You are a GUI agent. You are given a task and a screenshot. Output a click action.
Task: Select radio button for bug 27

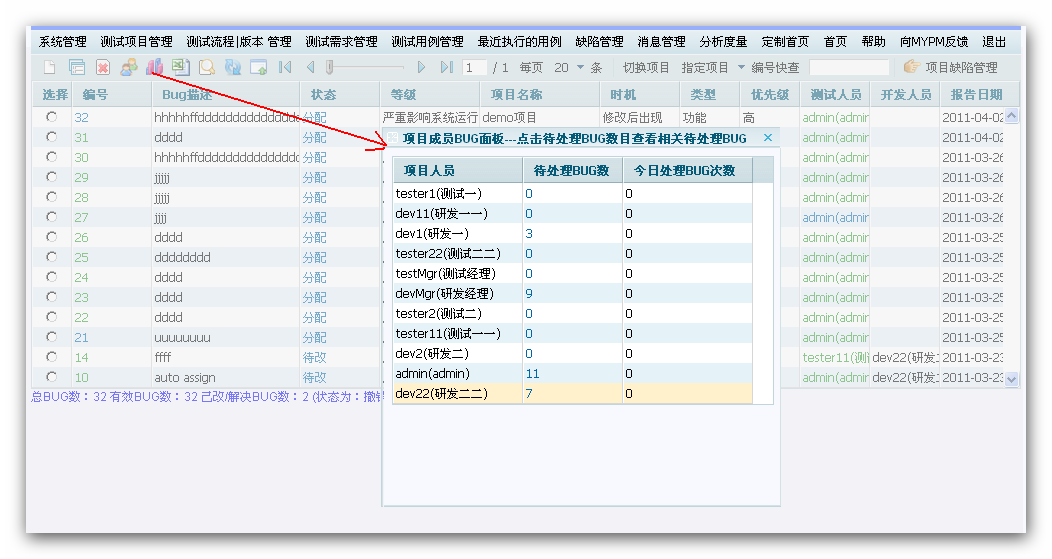pos(52,217)
